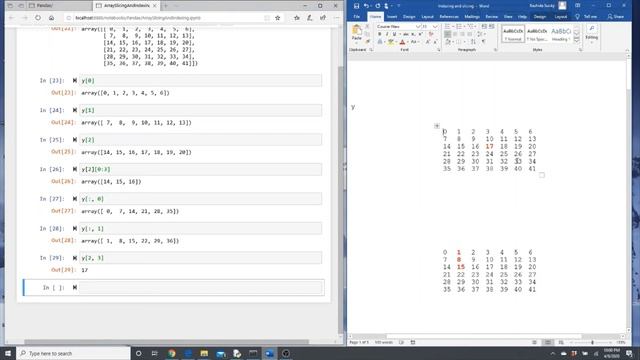Viewport: 640px width, 360px height.
Task: Click the Redo icon in Word quick access
Action: tap(378, 6)
